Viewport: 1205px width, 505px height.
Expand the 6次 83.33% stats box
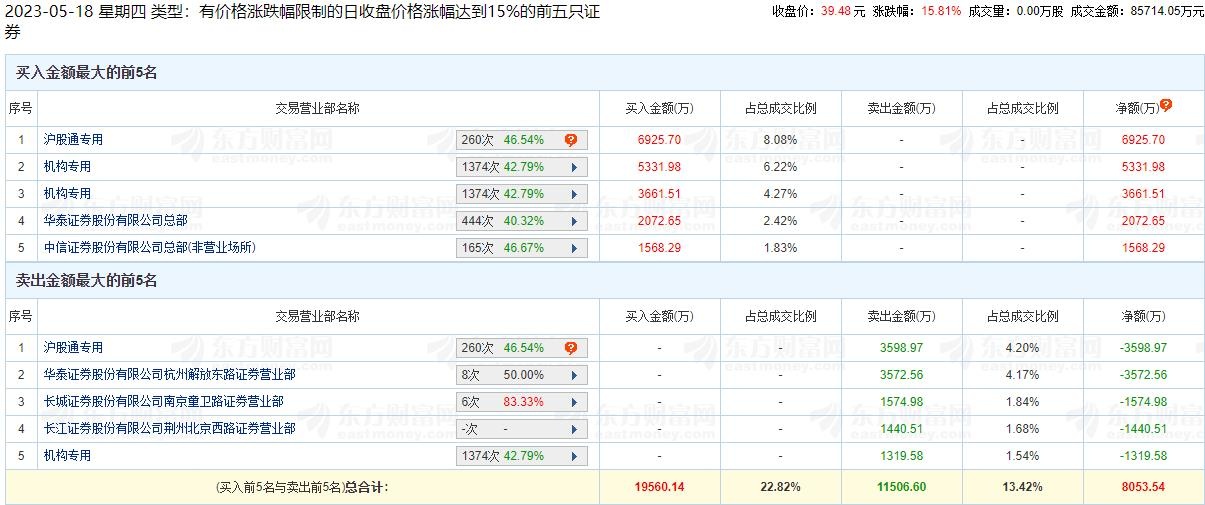click(521, 402)
